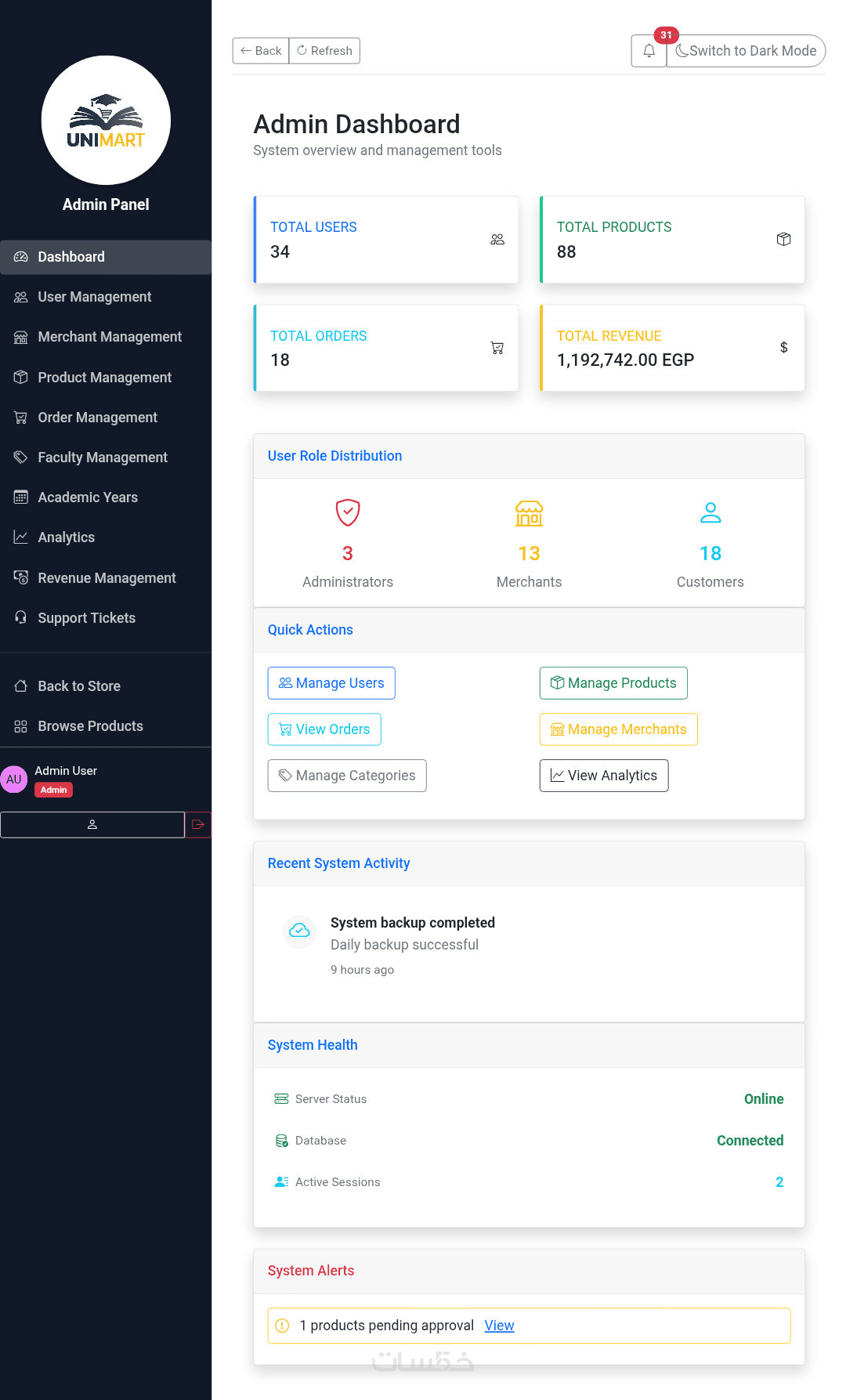Screen dimensions: 846x1400
Task: Open Order Management in sidebar
Action: tap(106, 418)
